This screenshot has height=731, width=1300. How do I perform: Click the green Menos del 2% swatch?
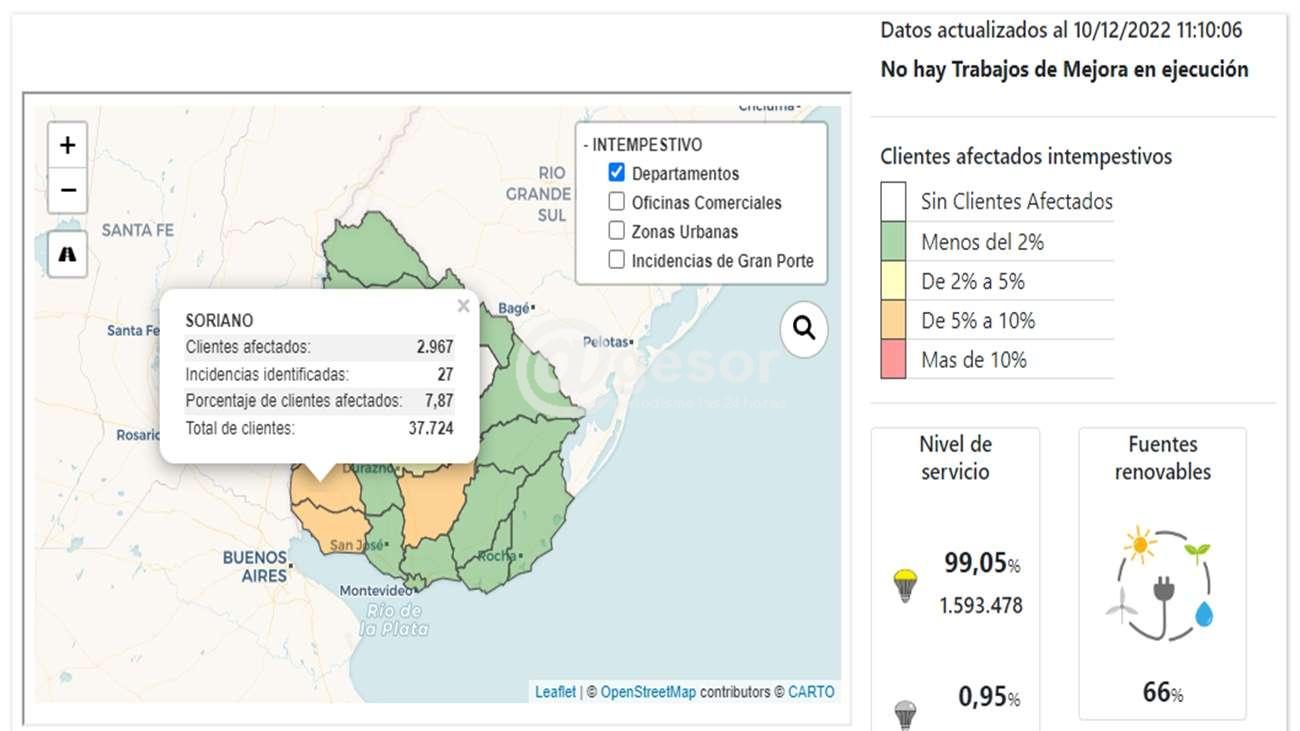point(893,241)
